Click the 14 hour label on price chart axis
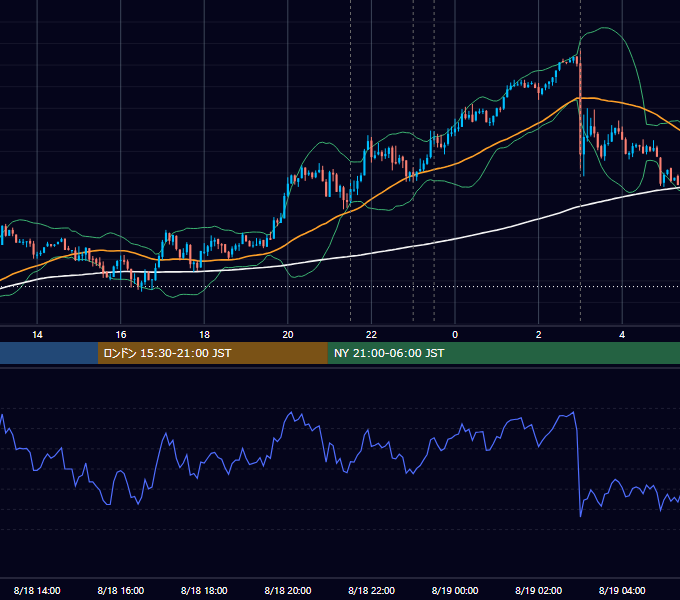The height and width of the screenshot is (600, 680). pos(37,335)
